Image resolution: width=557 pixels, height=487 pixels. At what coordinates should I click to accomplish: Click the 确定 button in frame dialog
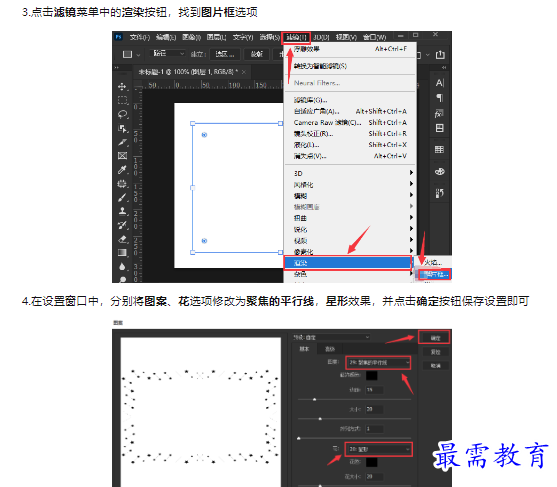pos(435,337)
